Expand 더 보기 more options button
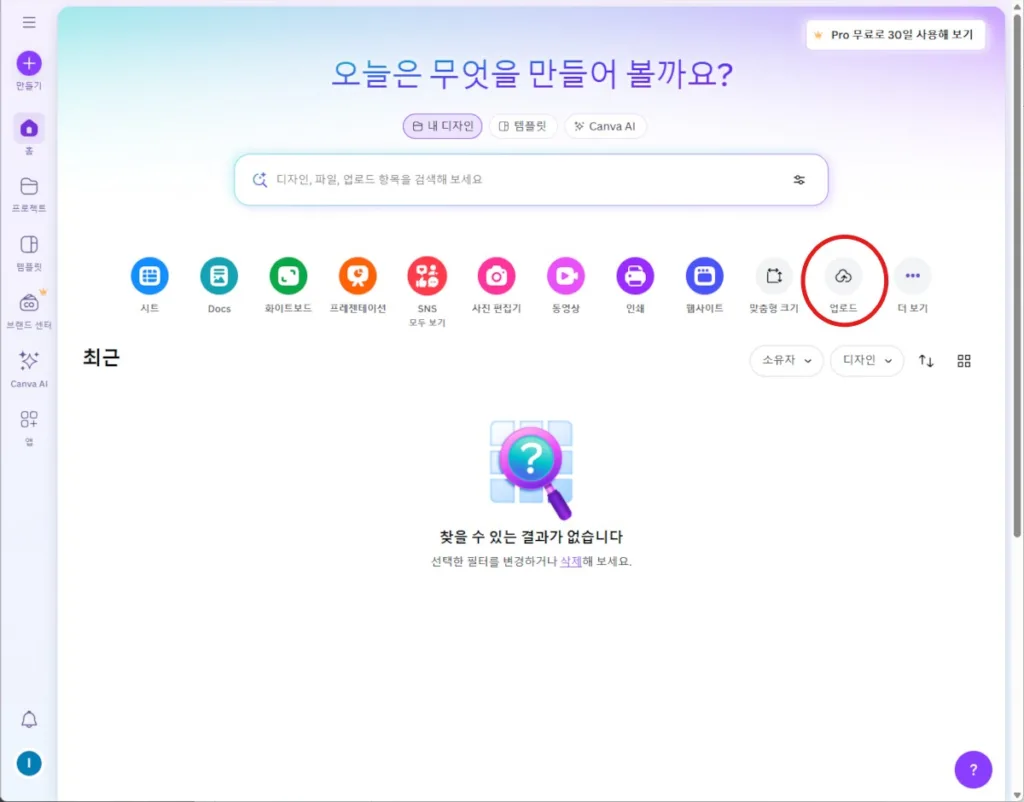1024x802 pixels. click(x=912, y=276)
